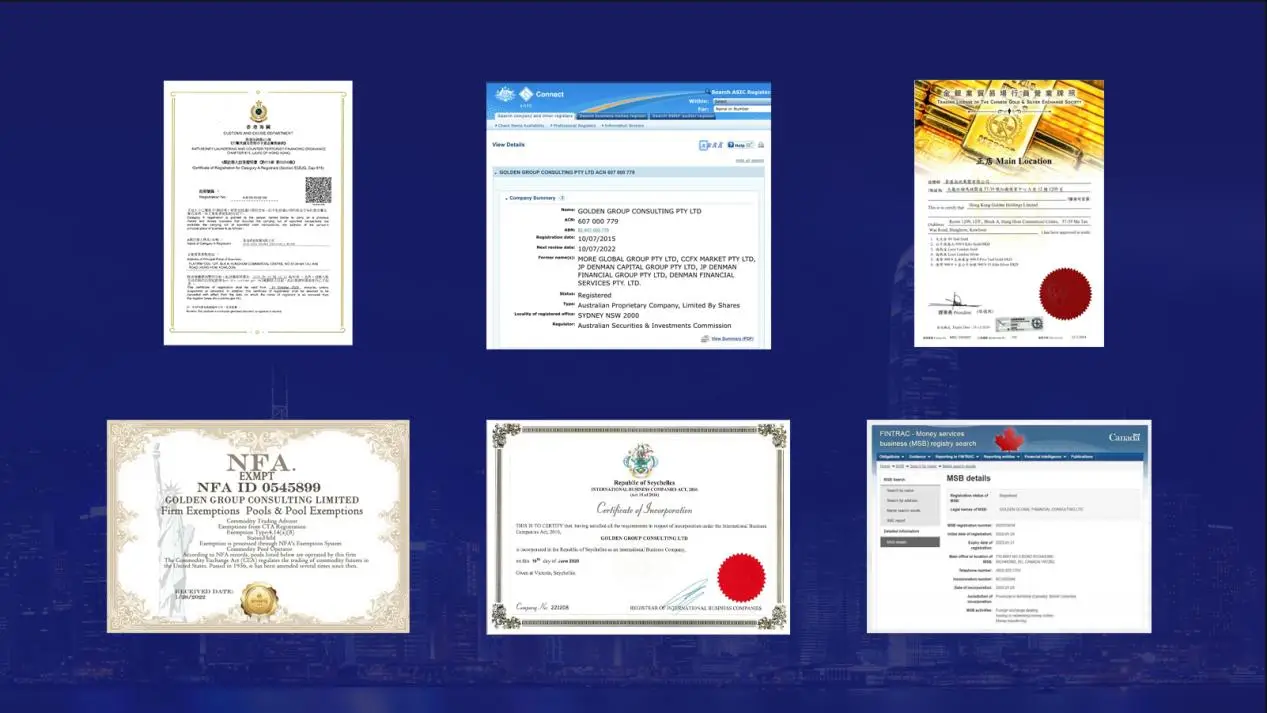The height and width of the screenshot is (713, 1267).
Task: Open the Hong Kong customs certificate image
Action: point(258,213)
